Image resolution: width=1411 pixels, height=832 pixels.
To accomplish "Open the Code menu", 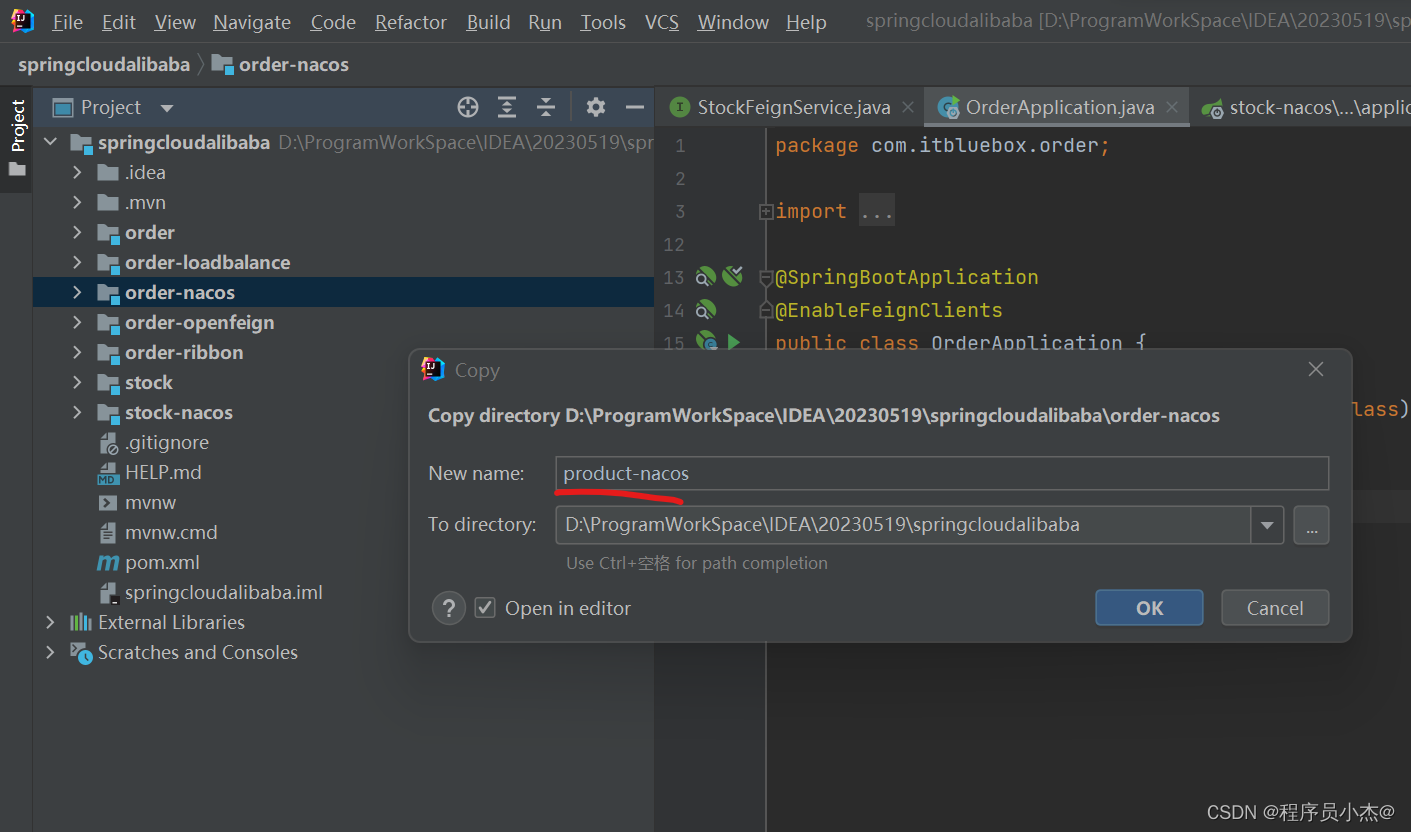I will (x=333, y=22).
